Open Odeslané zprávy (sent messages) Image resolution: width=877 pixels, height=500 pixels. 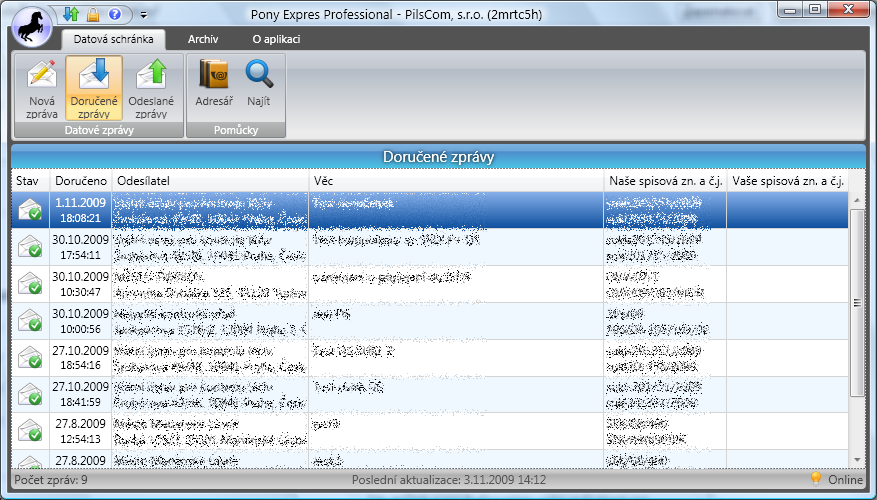coord(151,88)
